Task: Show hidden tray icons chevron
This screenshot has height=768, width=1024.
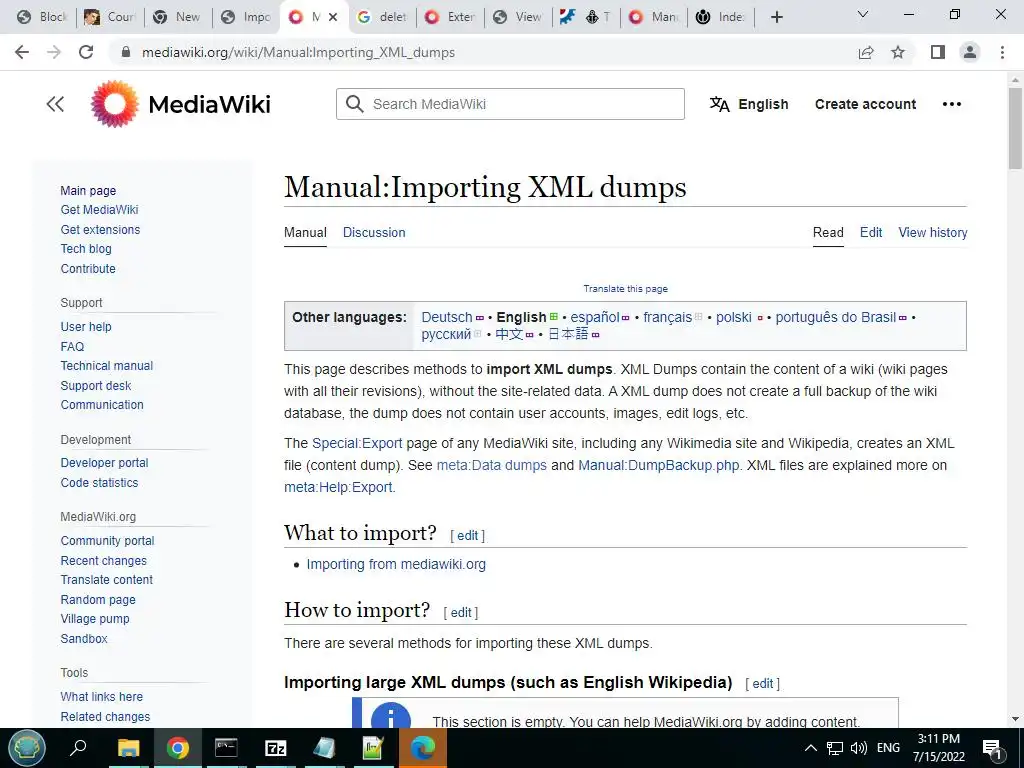Action: pyautogui.click(x=810, y=748)
